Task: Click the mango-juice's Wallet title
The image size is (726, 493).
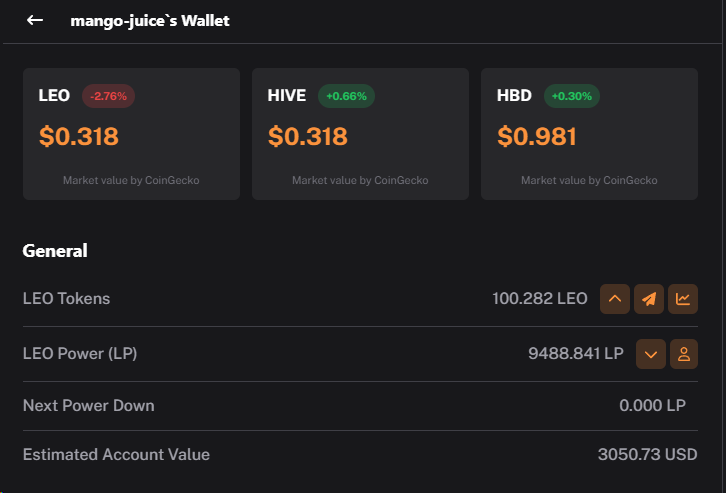Action: 150,21
